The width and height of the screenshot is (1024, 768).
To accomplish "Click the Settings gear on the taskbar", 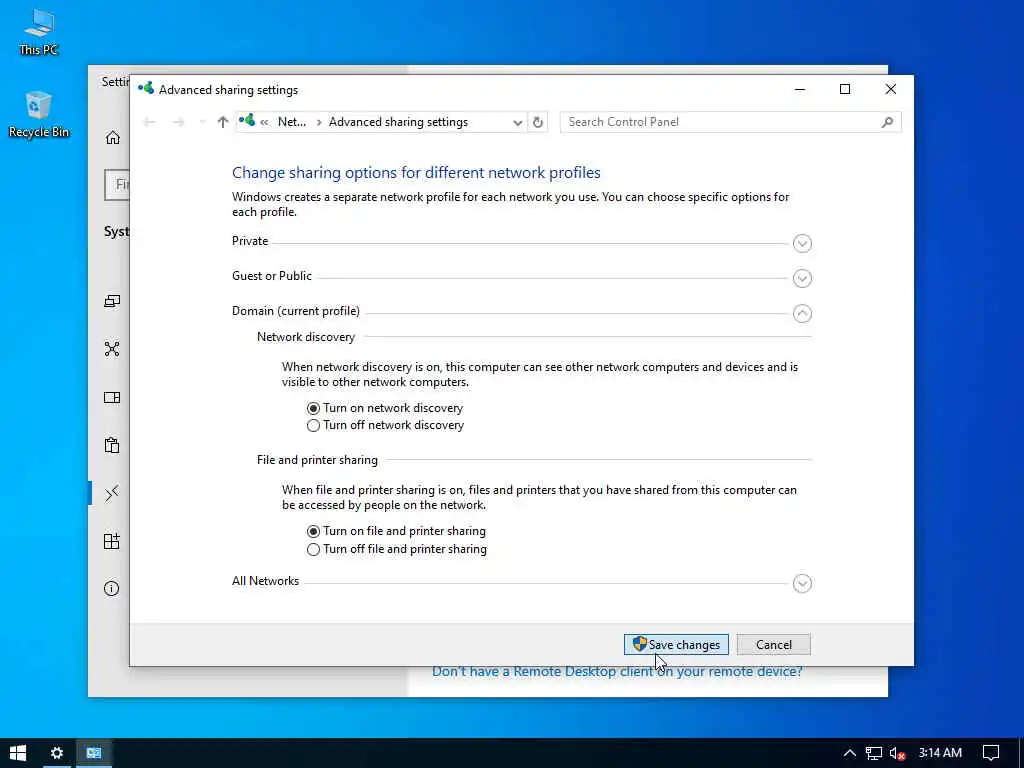I will [57, 753].
